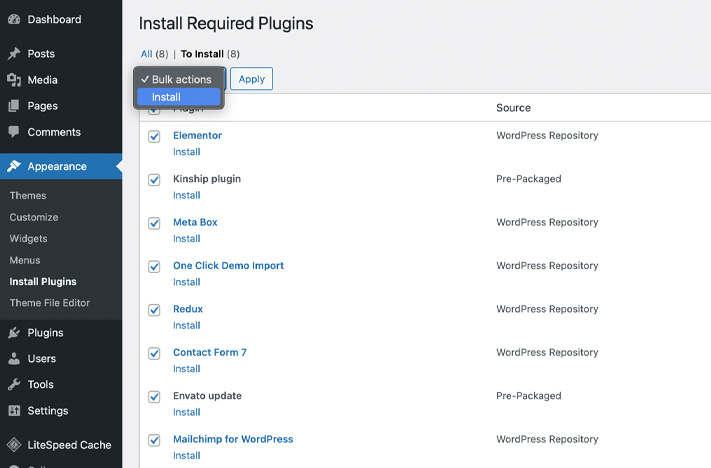The height and width of the screenshot is (468, 711).
Task: Click WordPress Repository source in Elementor row
Action: [547, 136]
